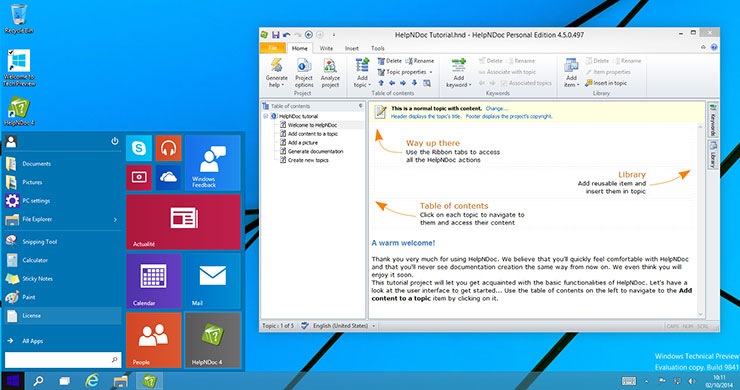Open the Calendar tile
740x390 pixels.
(153, 281)
